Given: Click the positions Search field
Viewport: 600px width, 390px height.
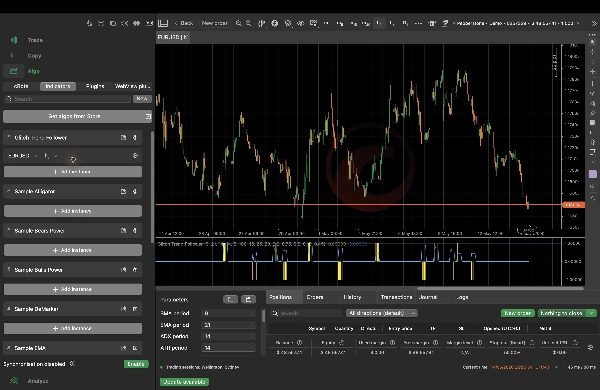Looking at the screenshot, I should (x=306, y=313).
